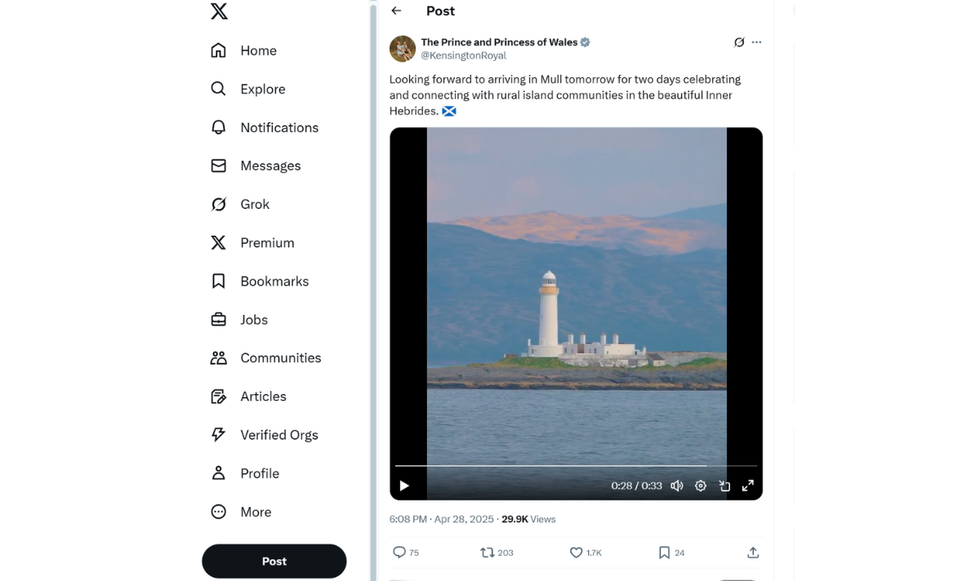The image size is (980, 581).
Task: Click the Grok icon on the post
Action: [739, 42]
